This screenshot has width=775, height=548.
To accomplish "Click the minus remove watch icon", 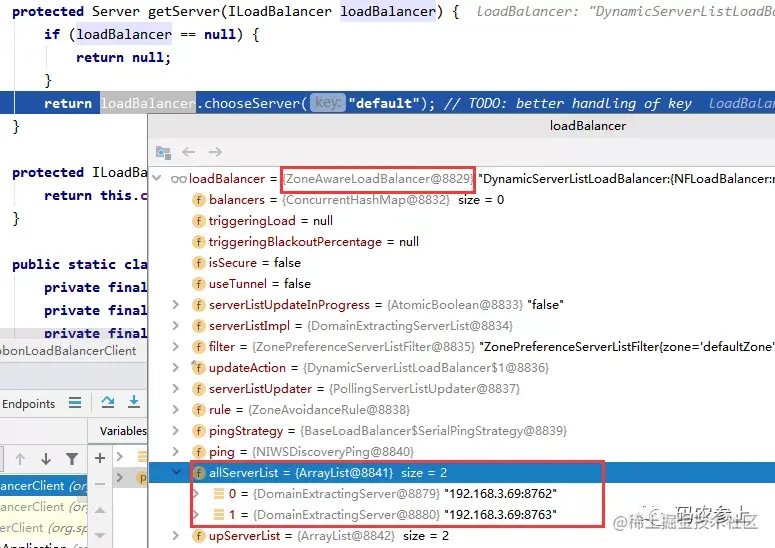I will coord(100,484).
